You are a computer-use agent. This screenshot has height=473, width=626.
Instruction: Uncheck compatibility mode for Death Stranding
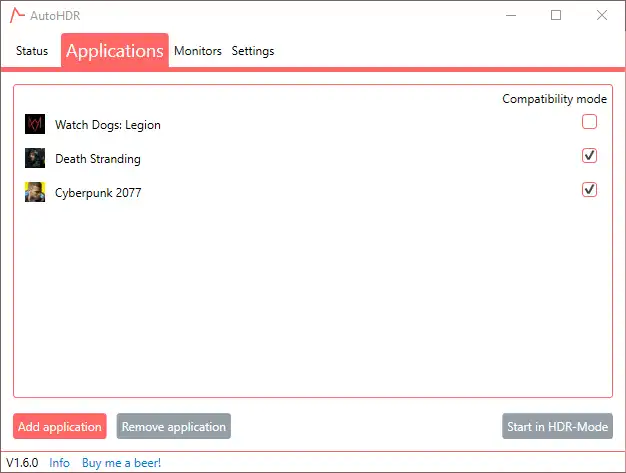pos(589,156)
